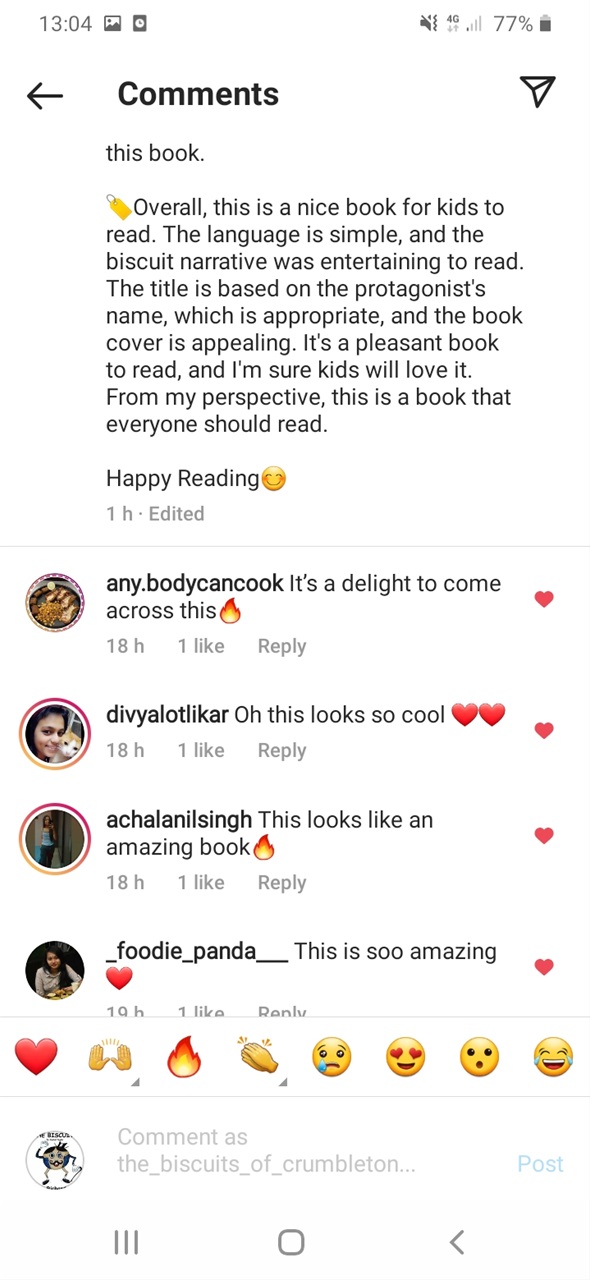Insert the heart-eyes emoji

(x=405, y=1057)
